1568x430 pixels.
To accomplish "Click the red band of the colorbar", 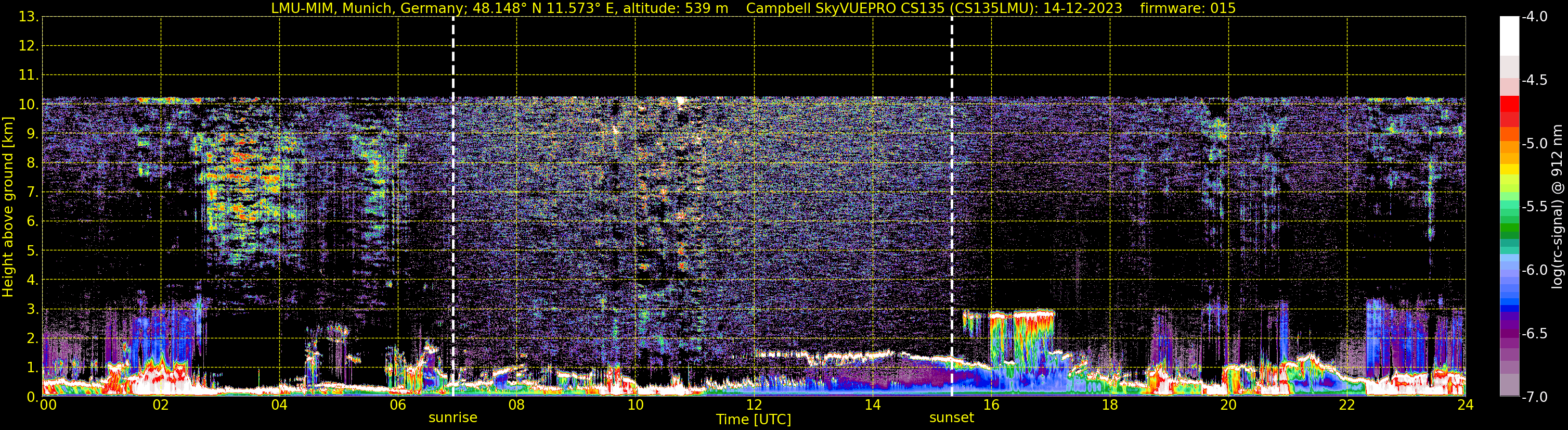I will click(x=1509, y=104).
